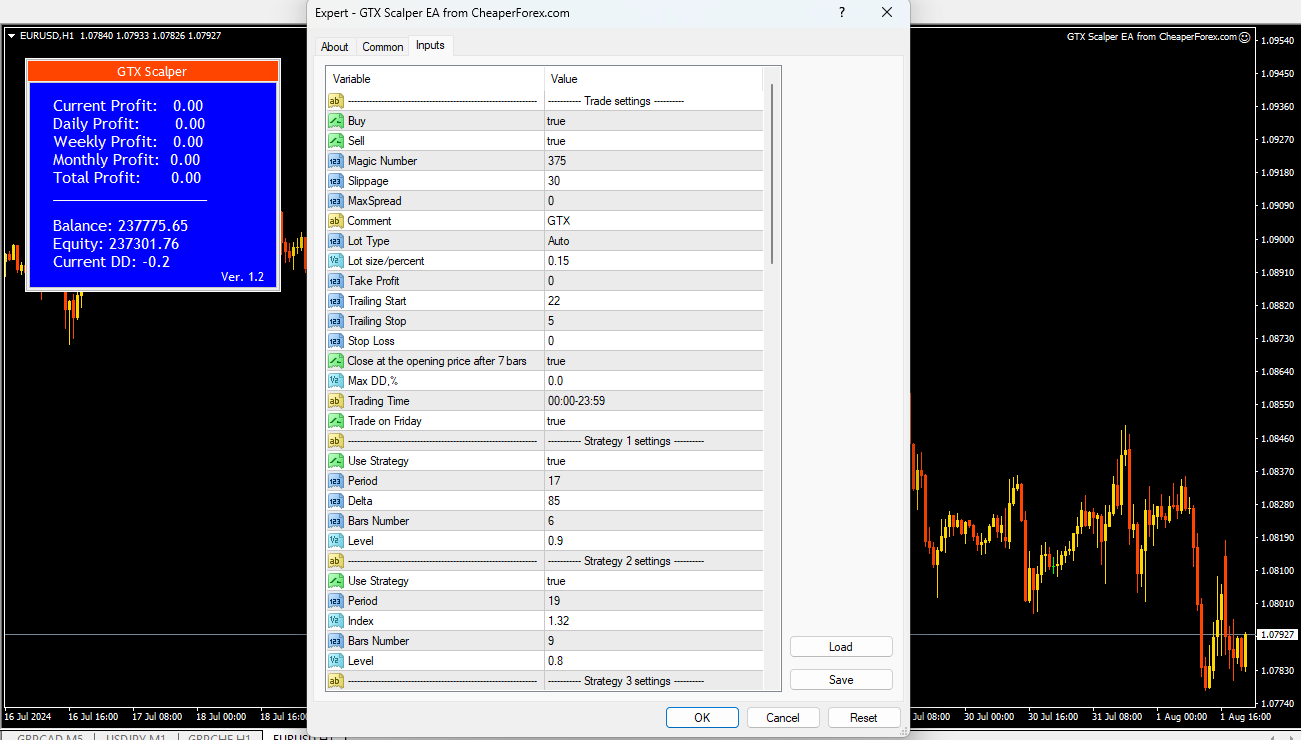Image resolution: width=1301 pixels, height=740 pixels.
Task: Click Save to export inputs
Action: (841, 680)
